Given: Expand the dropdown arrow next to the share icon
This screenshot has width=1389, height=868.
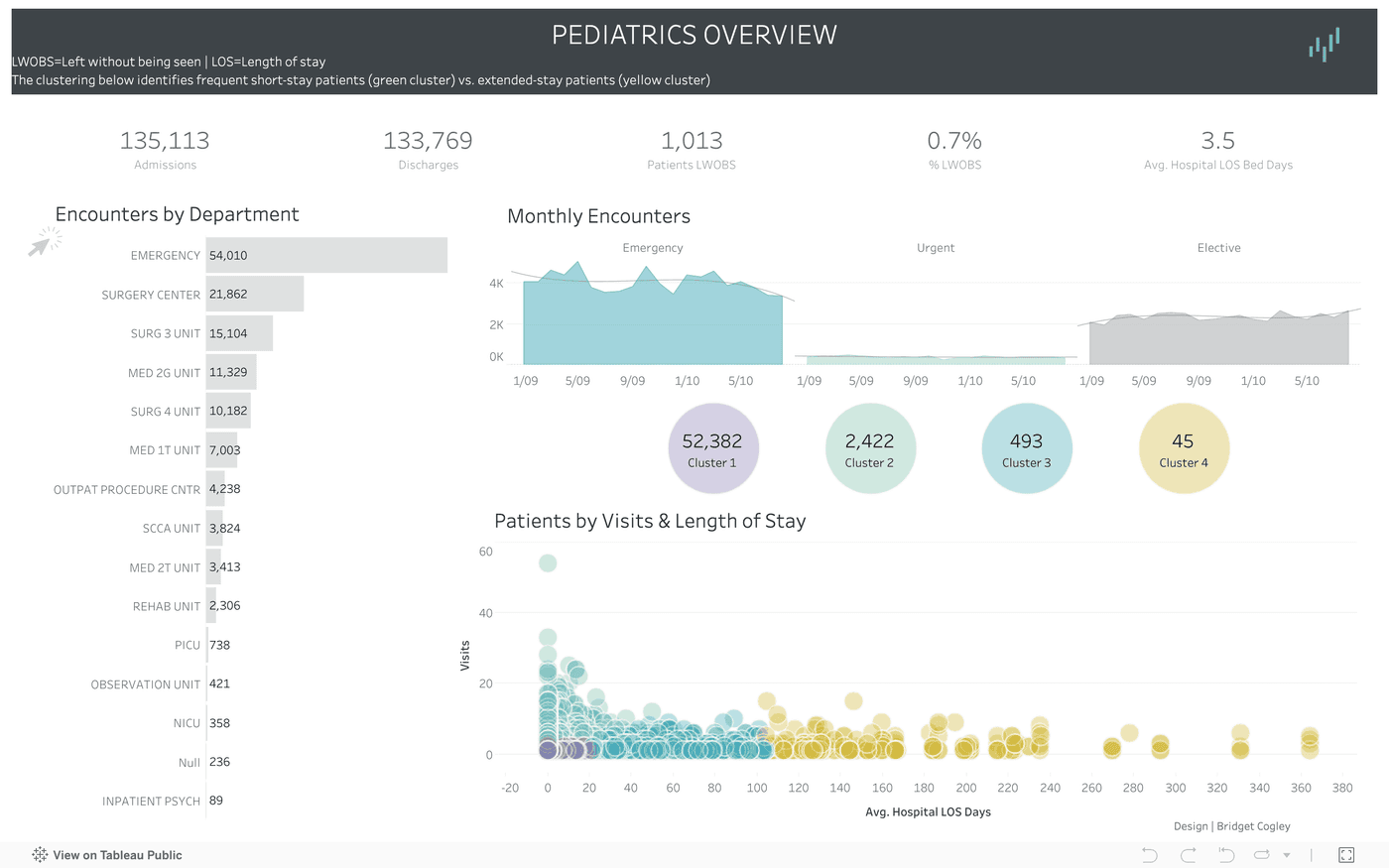Looking at the screenshot, I should click(x=1286, y=855).
